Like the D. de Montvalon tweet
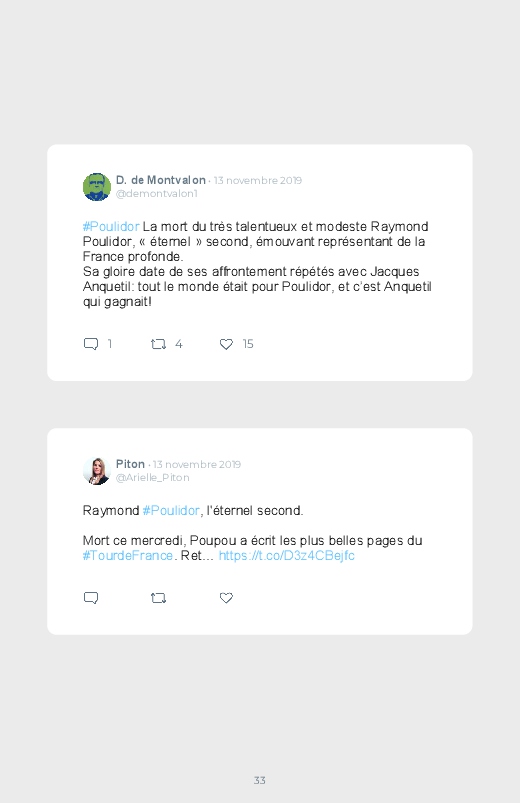The height and width of the screenshot is (803, 520). (226, 344)
